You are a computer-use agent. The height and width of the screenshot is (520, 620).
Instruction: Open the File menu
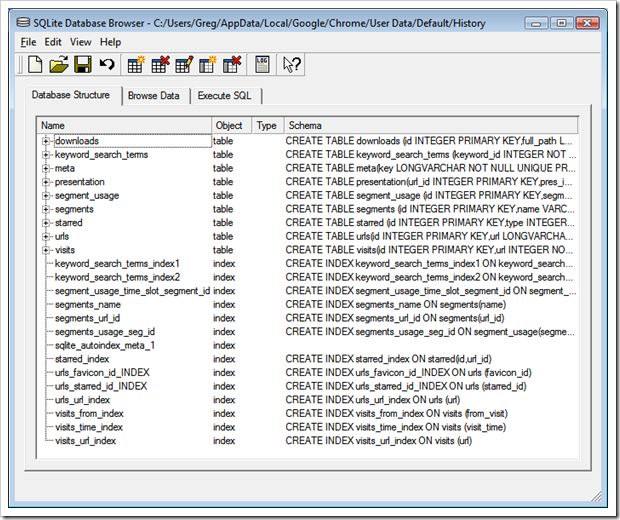[28, 42]
